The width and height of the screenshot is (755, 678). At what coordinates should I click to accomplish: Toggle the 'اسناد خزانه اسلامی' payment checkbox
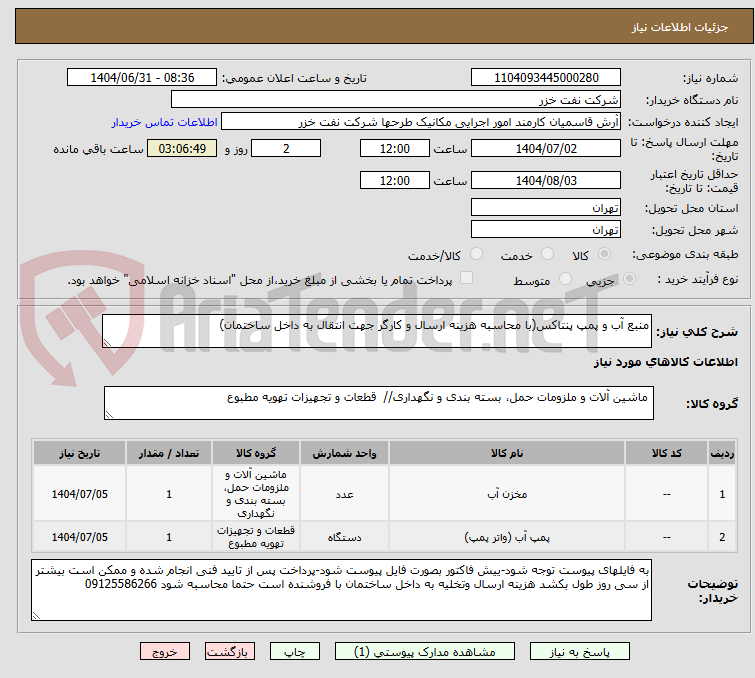coord(466,279)
